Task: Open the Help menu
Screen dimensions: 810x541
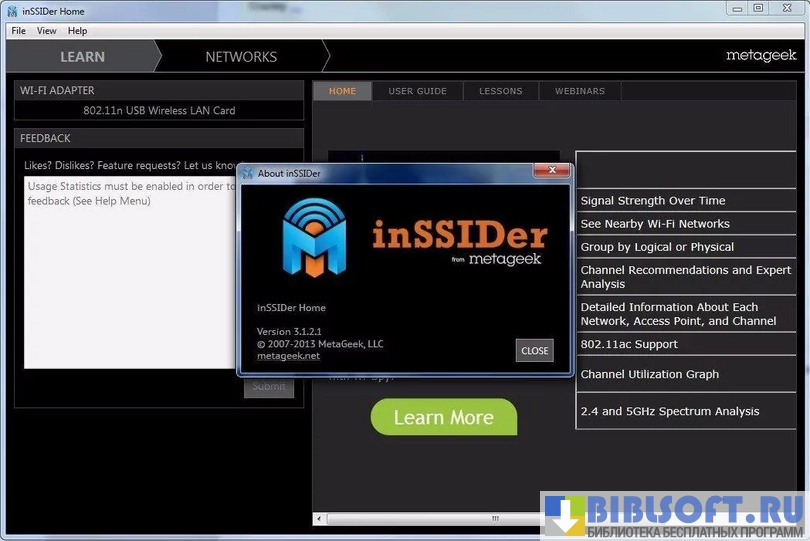Action: click(78, 31)
